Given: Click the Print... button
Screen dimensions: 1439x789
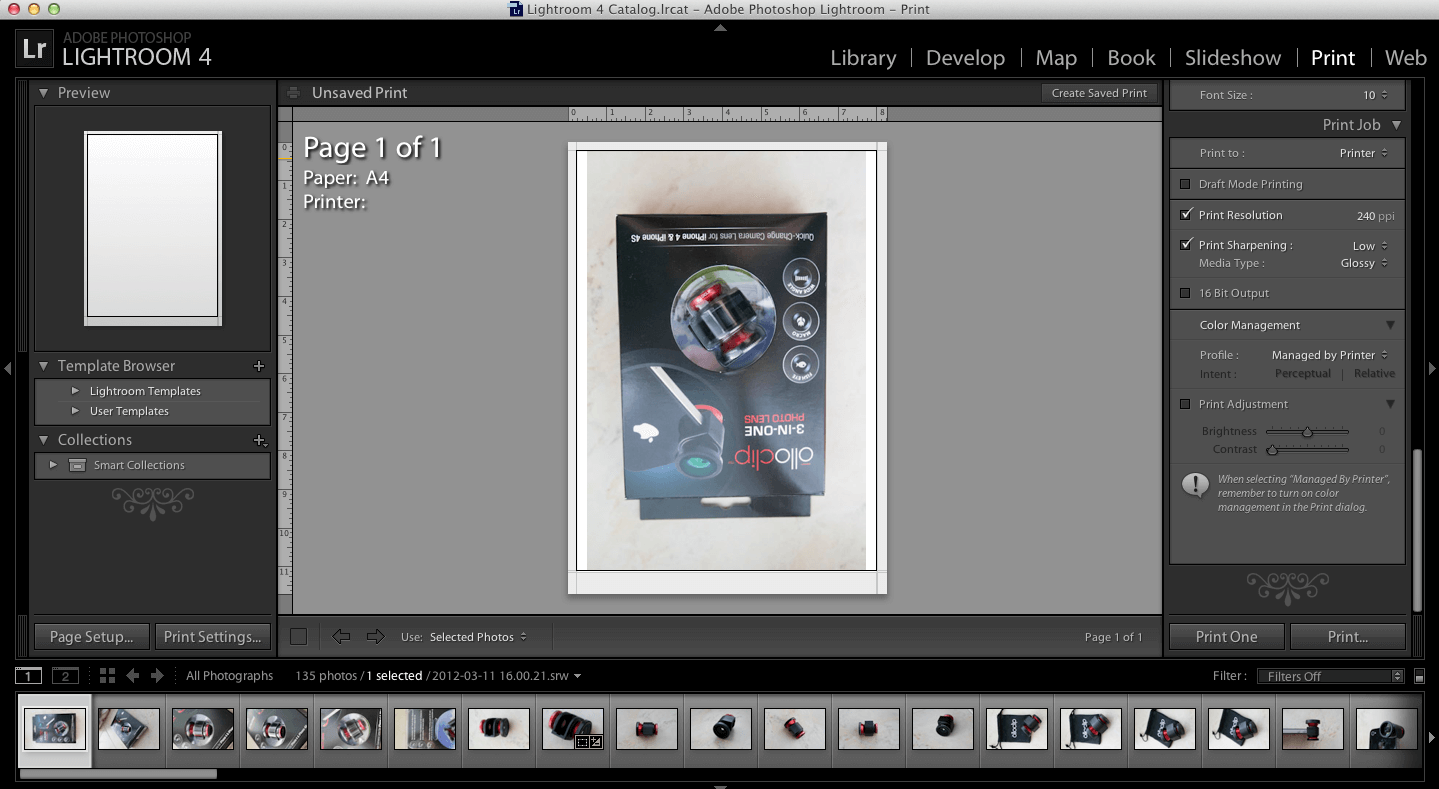Looking at the screenshot, I should click(x=1348, y=636).
